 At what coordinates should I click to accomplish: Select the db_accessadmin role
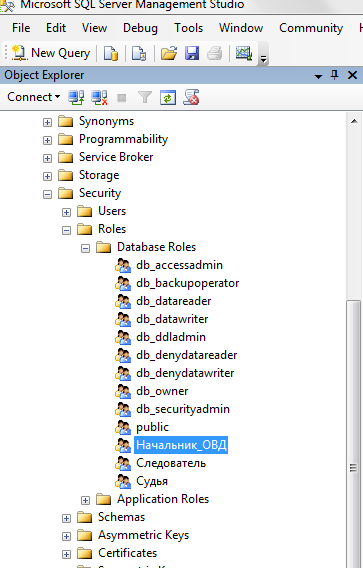point(179,265)
